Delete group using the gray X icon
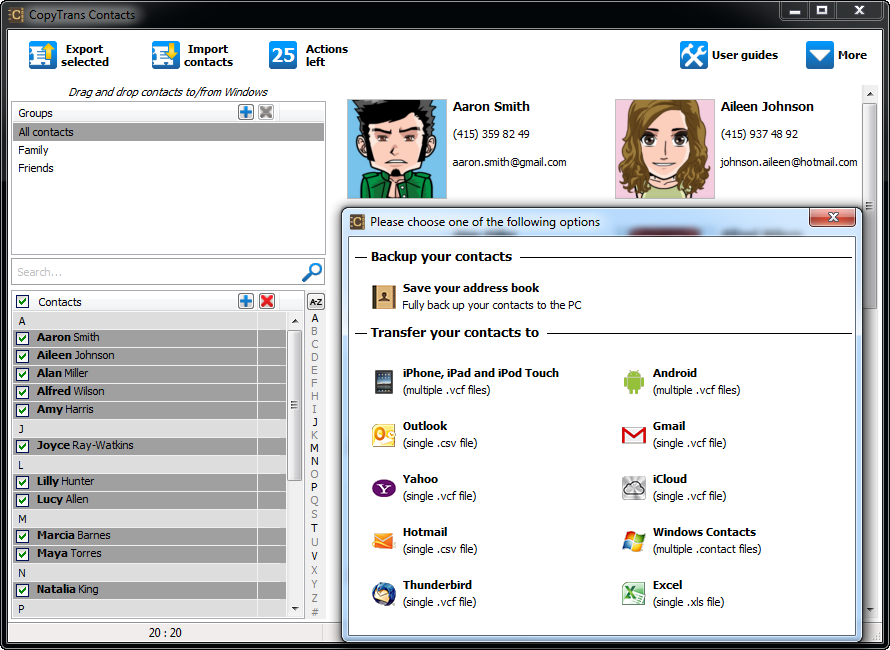The height and width of the screenshot is (650, 890). [266, 112]
